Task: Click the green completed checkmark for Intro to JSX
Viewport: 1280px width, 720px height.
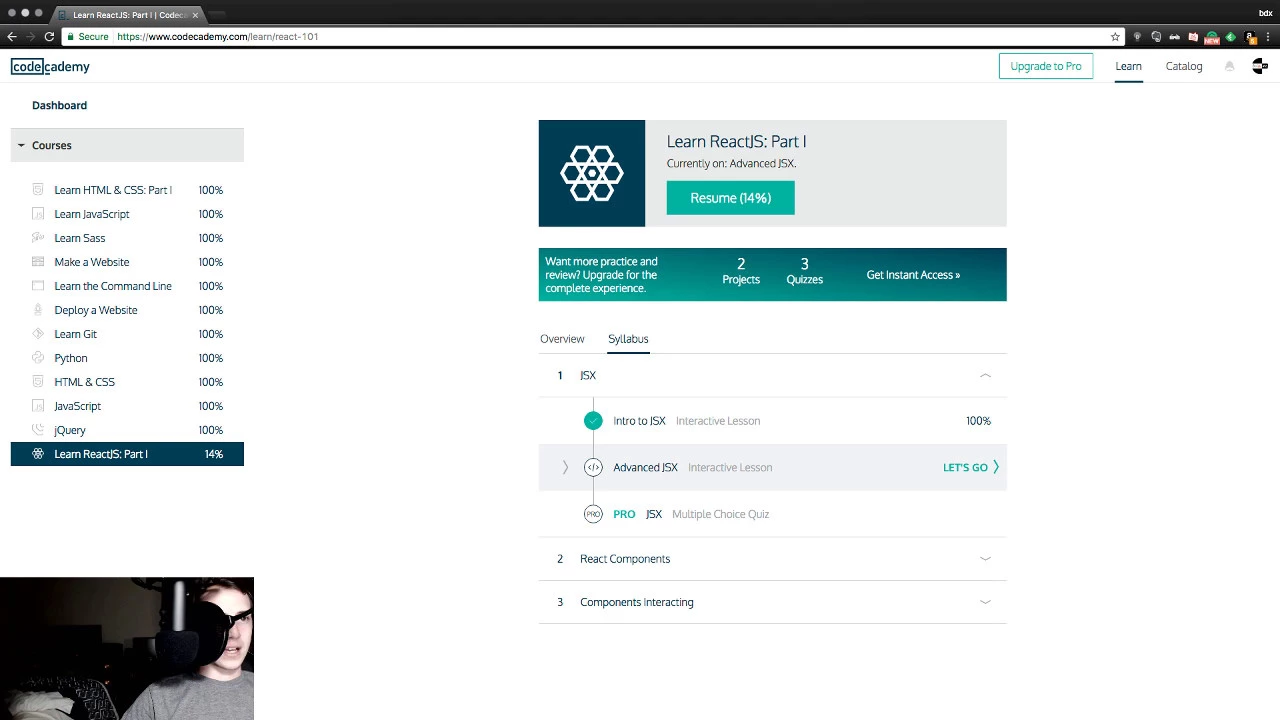Action: tap(593, 421)
